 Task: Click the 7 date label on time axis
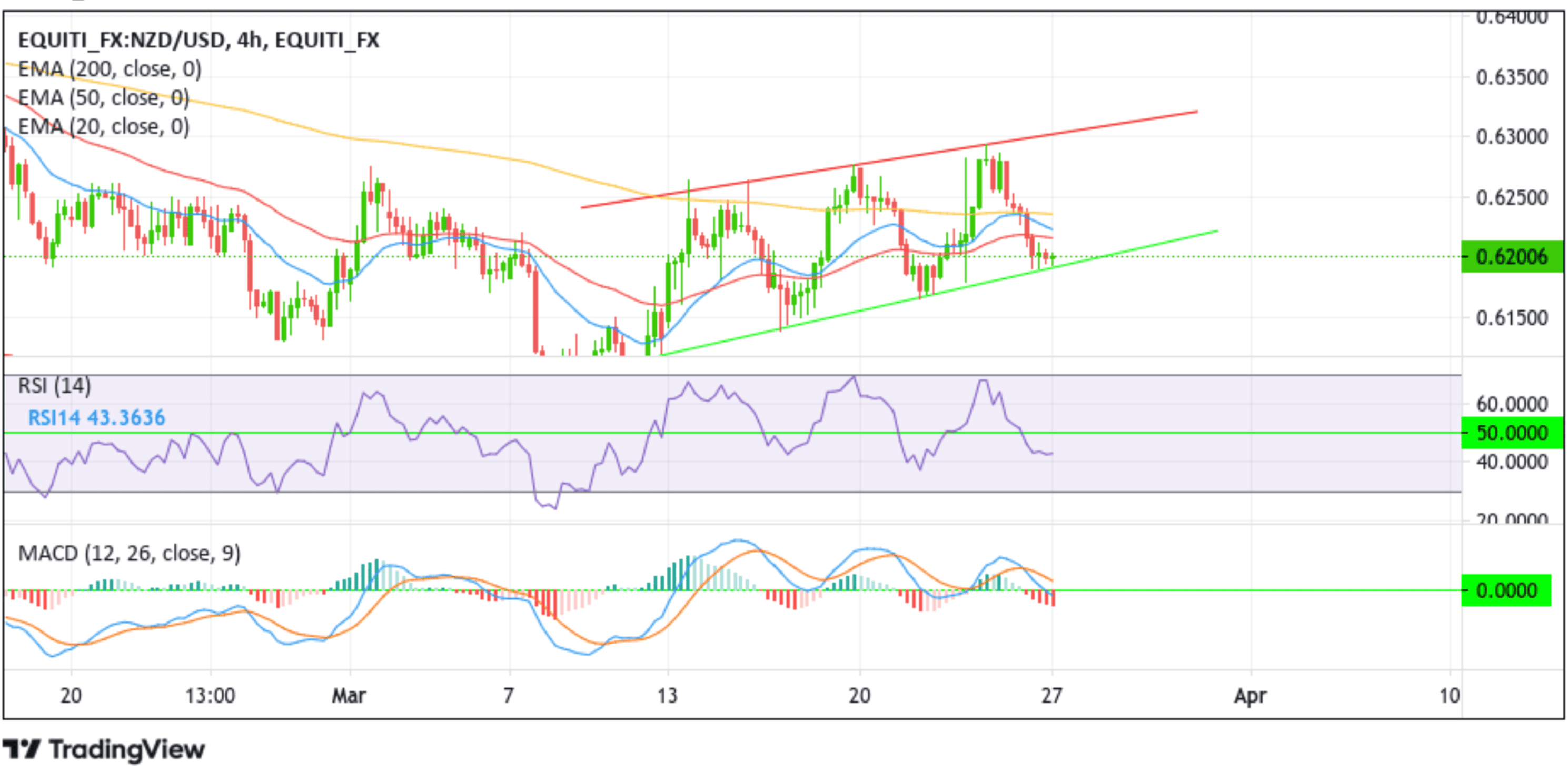pyautogui.click(x=508, y=695)
